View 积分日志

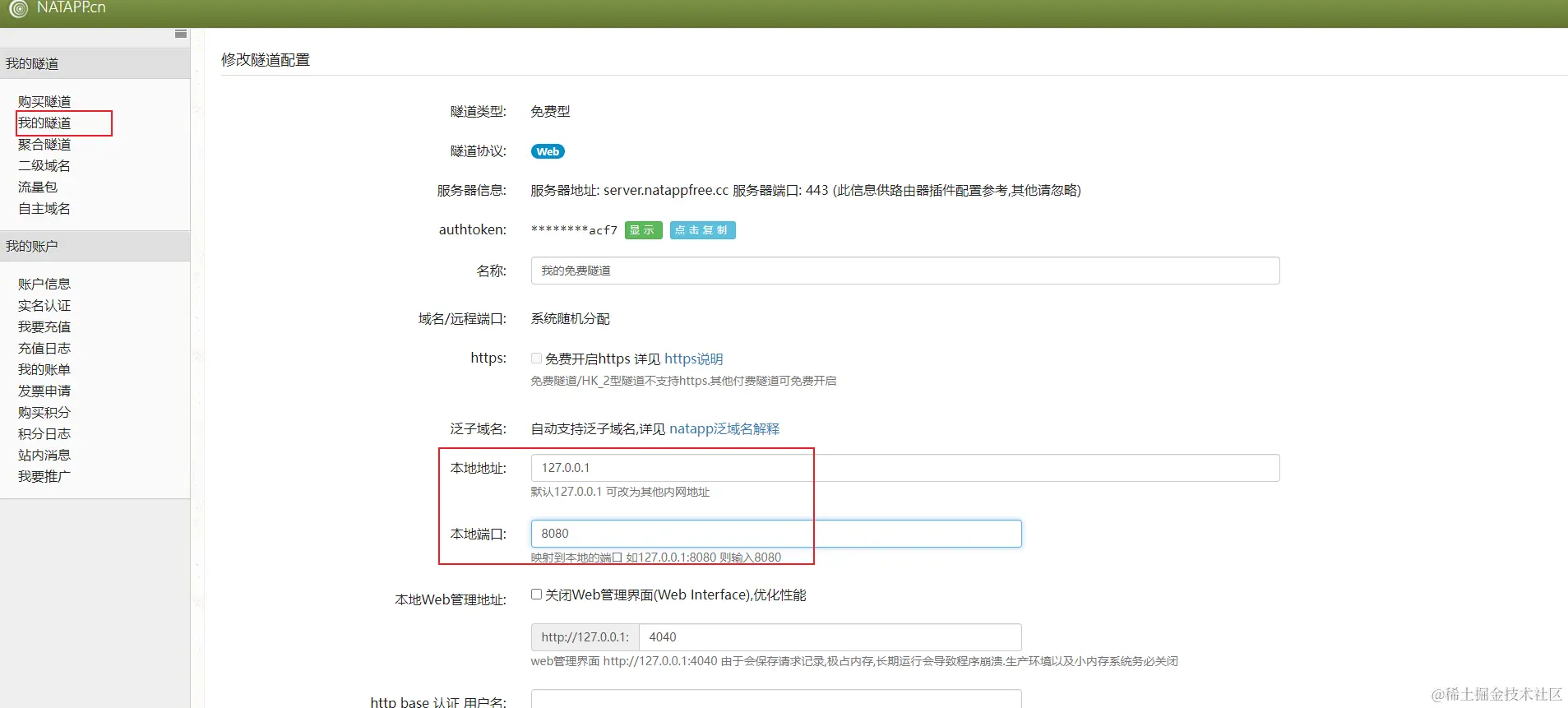44,433
